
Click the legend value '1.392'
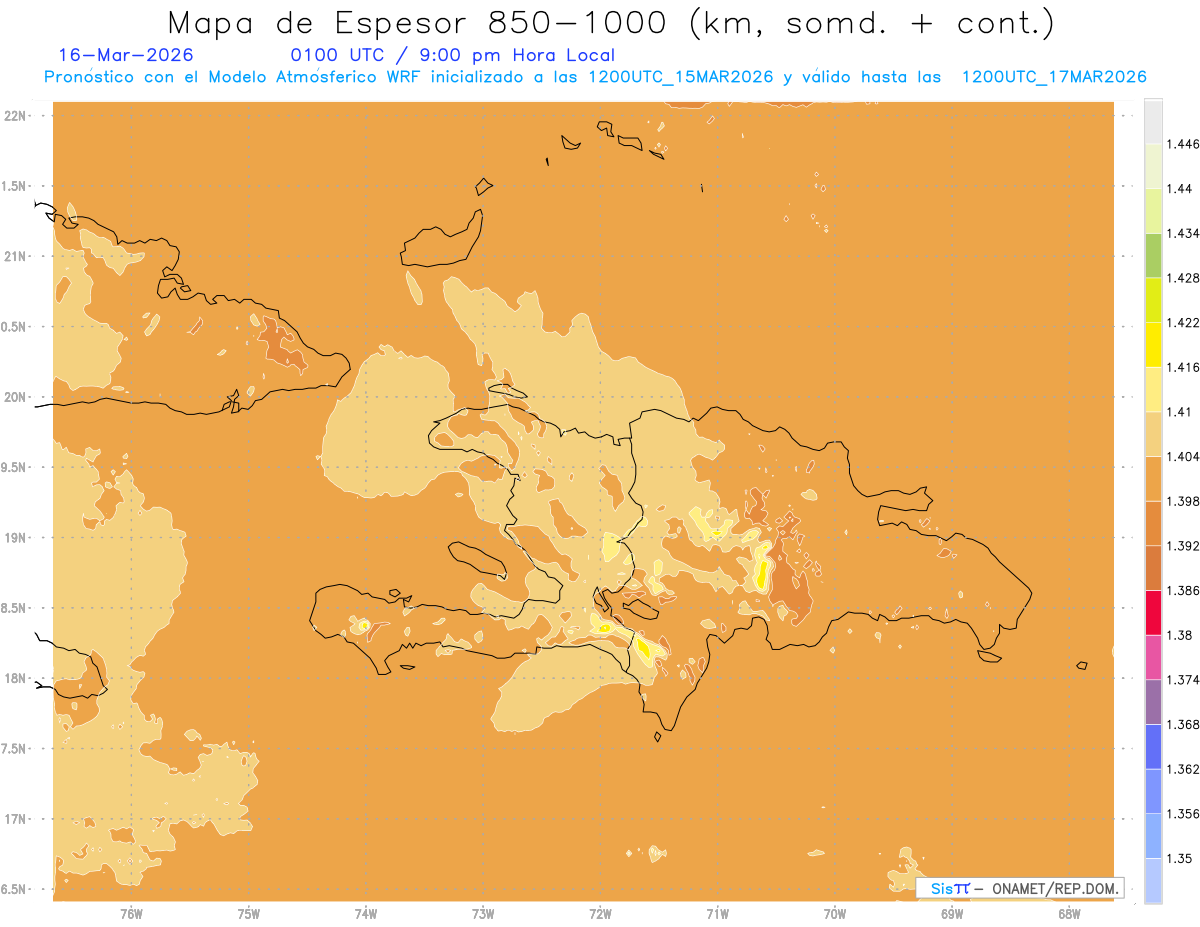click(x=1183, y=546)
